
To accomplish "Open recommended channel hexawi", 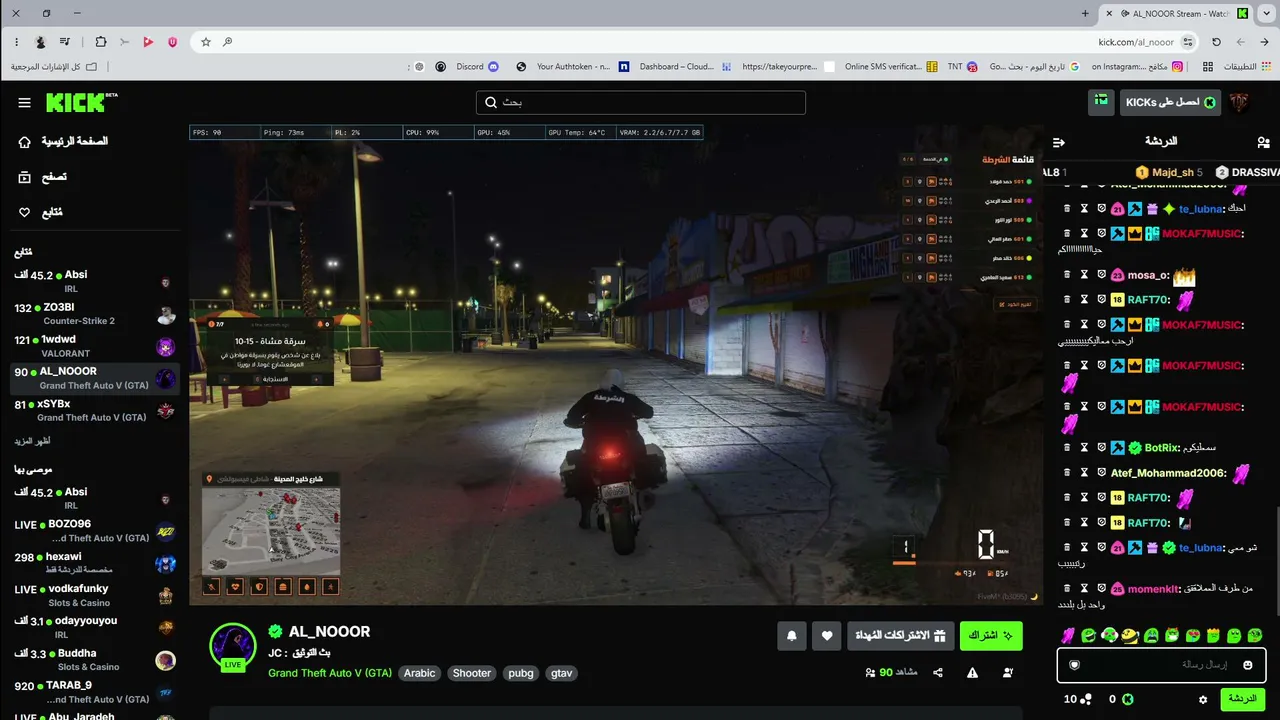I will [x=95, y=563].
